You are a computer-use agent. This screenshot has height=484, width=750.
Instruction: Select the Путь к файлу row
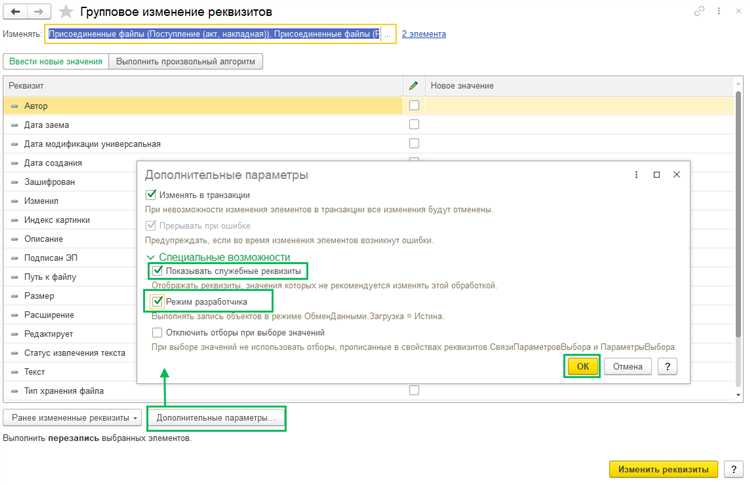pyautogui.click(x=71, y=277)
